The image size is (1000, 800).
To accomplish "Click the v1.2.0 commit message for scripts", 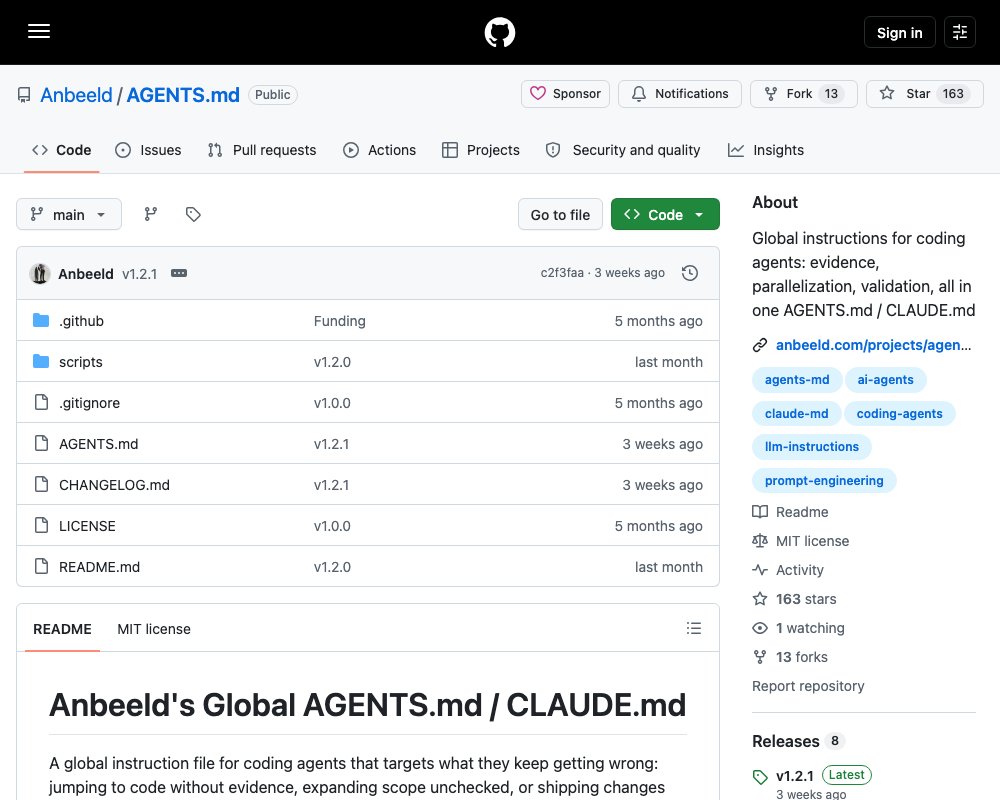I will pos(332,362).
